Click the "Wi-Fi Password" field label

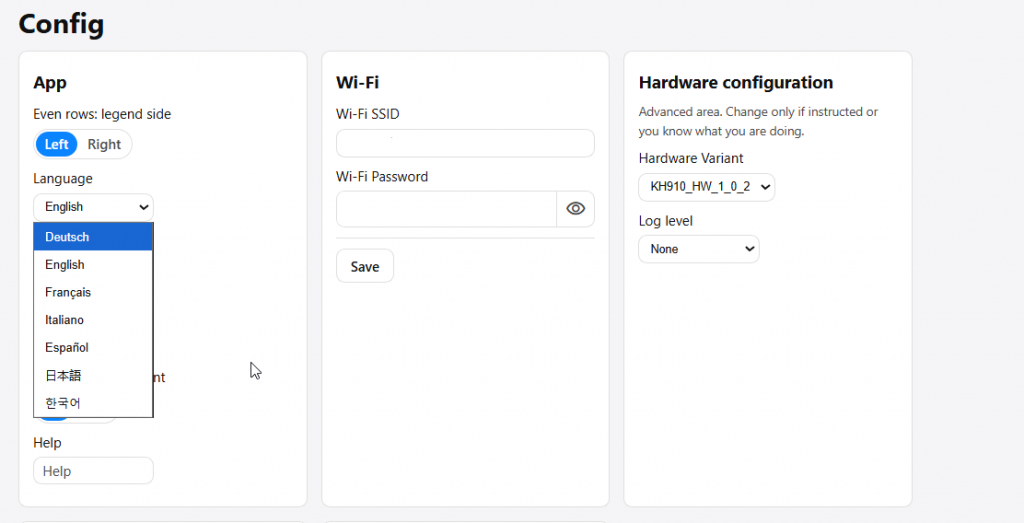pos(382,177)
